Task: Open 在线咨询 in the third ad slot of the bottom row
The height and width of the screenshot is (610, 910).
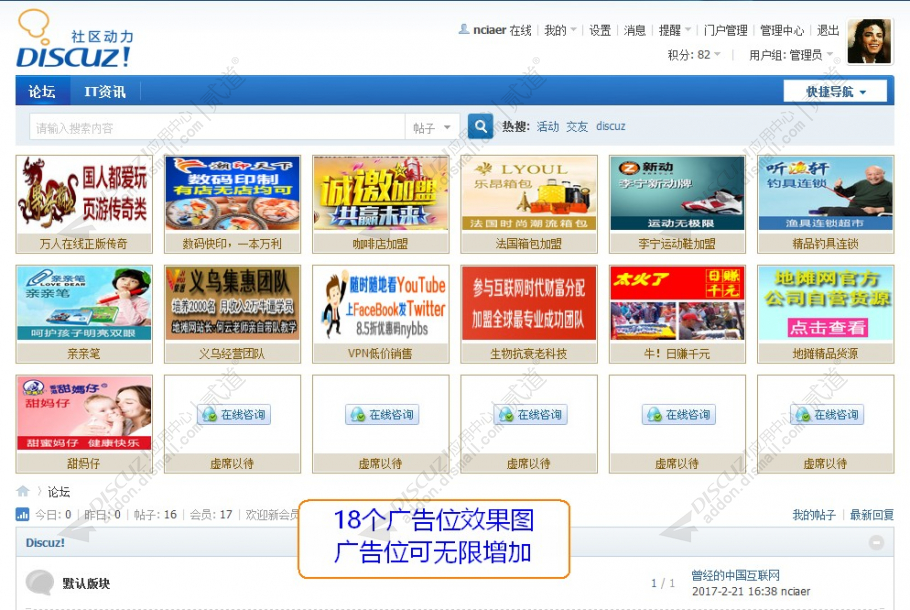Action: point(382,414)
